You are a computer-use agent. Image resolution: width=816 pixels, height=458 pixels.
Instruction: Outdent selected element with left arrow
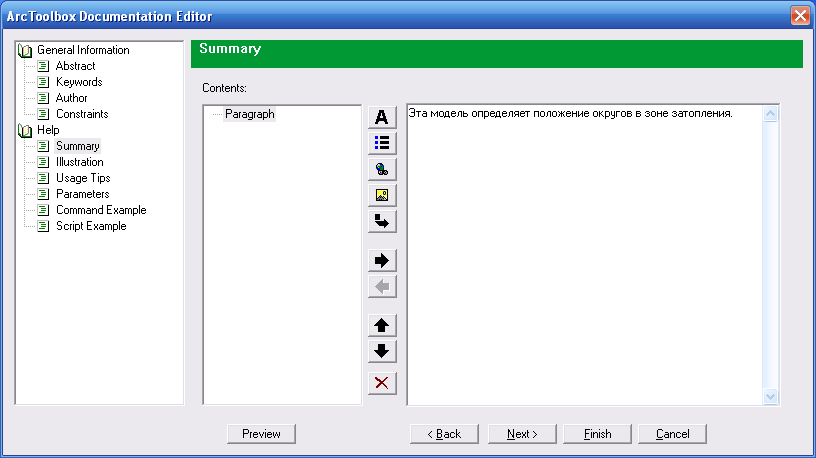pyautogui.click(x=382, y=286)
